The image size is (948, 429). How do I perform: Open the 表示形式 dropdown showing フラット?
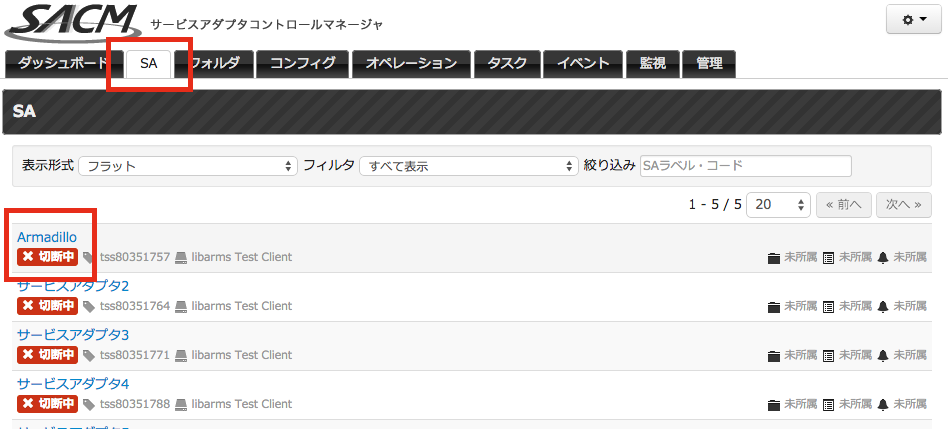tap(188, 166)
